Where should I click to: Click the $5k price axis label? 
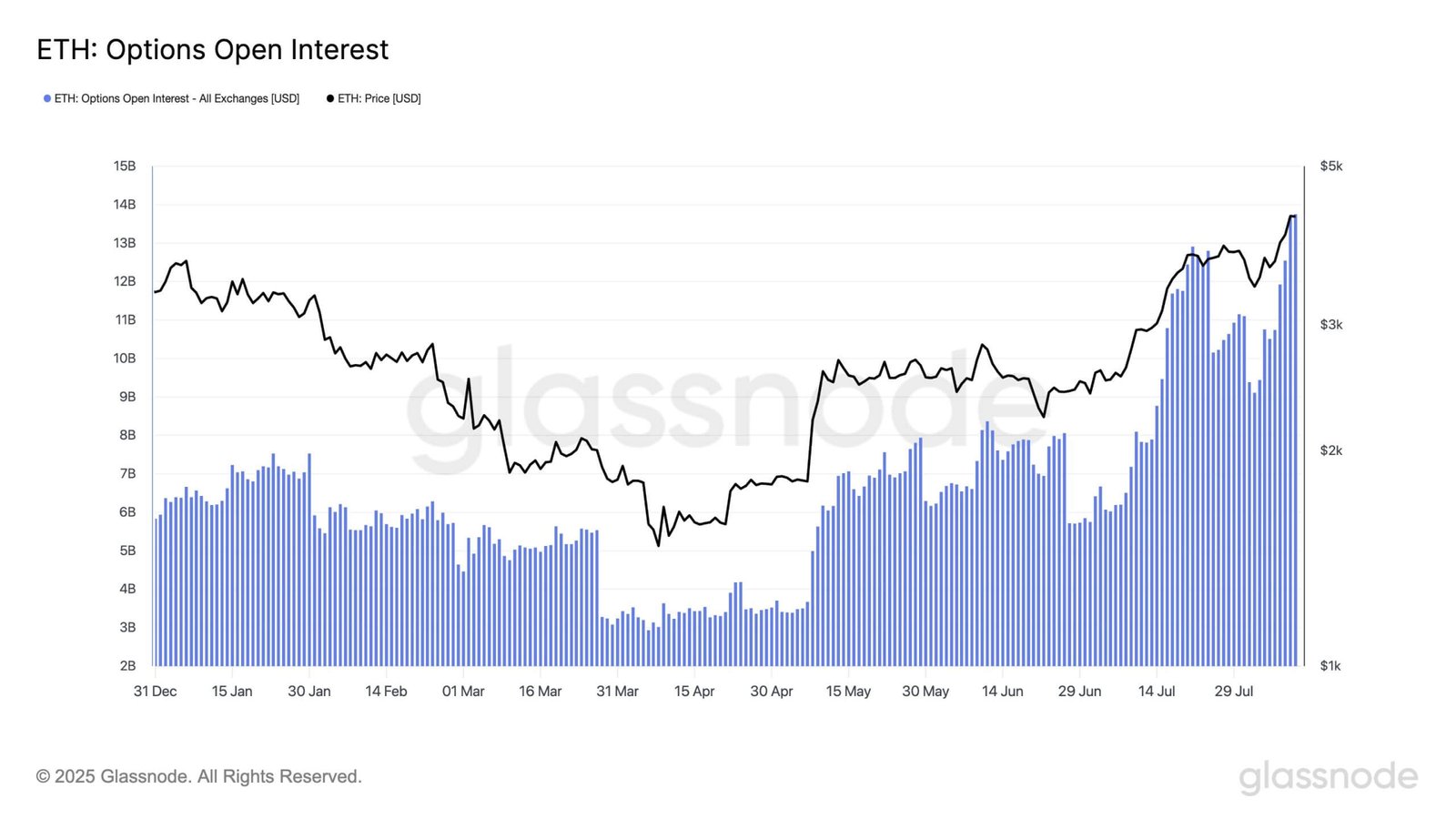1331,167
